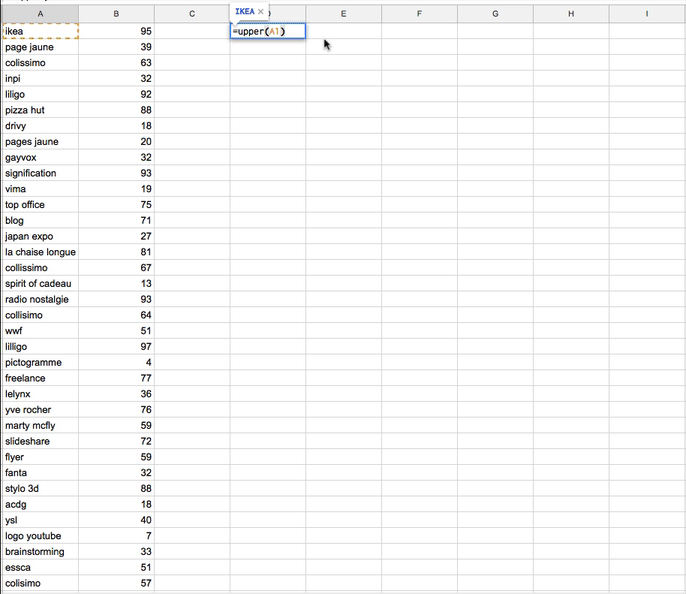The height and width of the screenshot is (594, 686).
Task: Select value 75 next to top office
Action: tap(116, 204)
